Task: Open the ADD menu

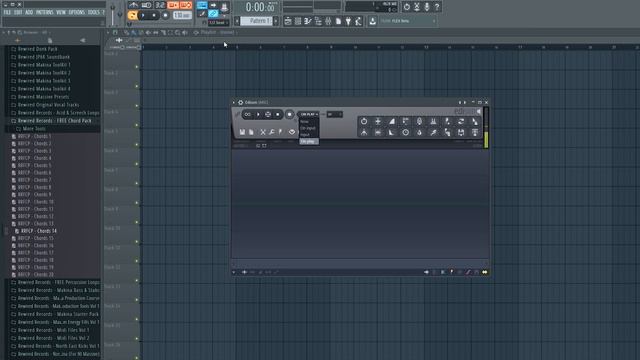Action: 29,12
